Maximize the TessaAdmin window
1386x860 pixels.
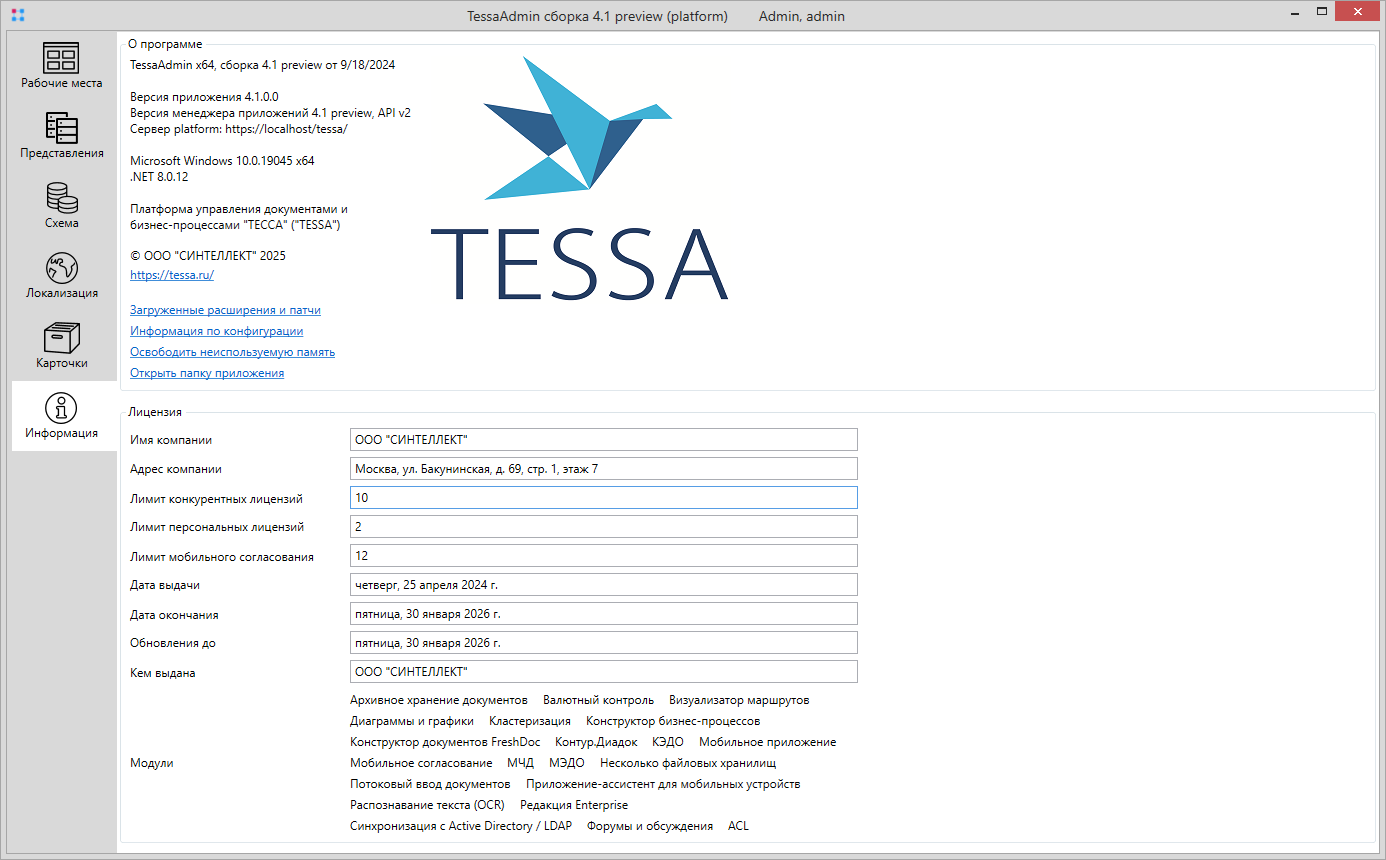pyautogui.click(x=1321, y=12)
